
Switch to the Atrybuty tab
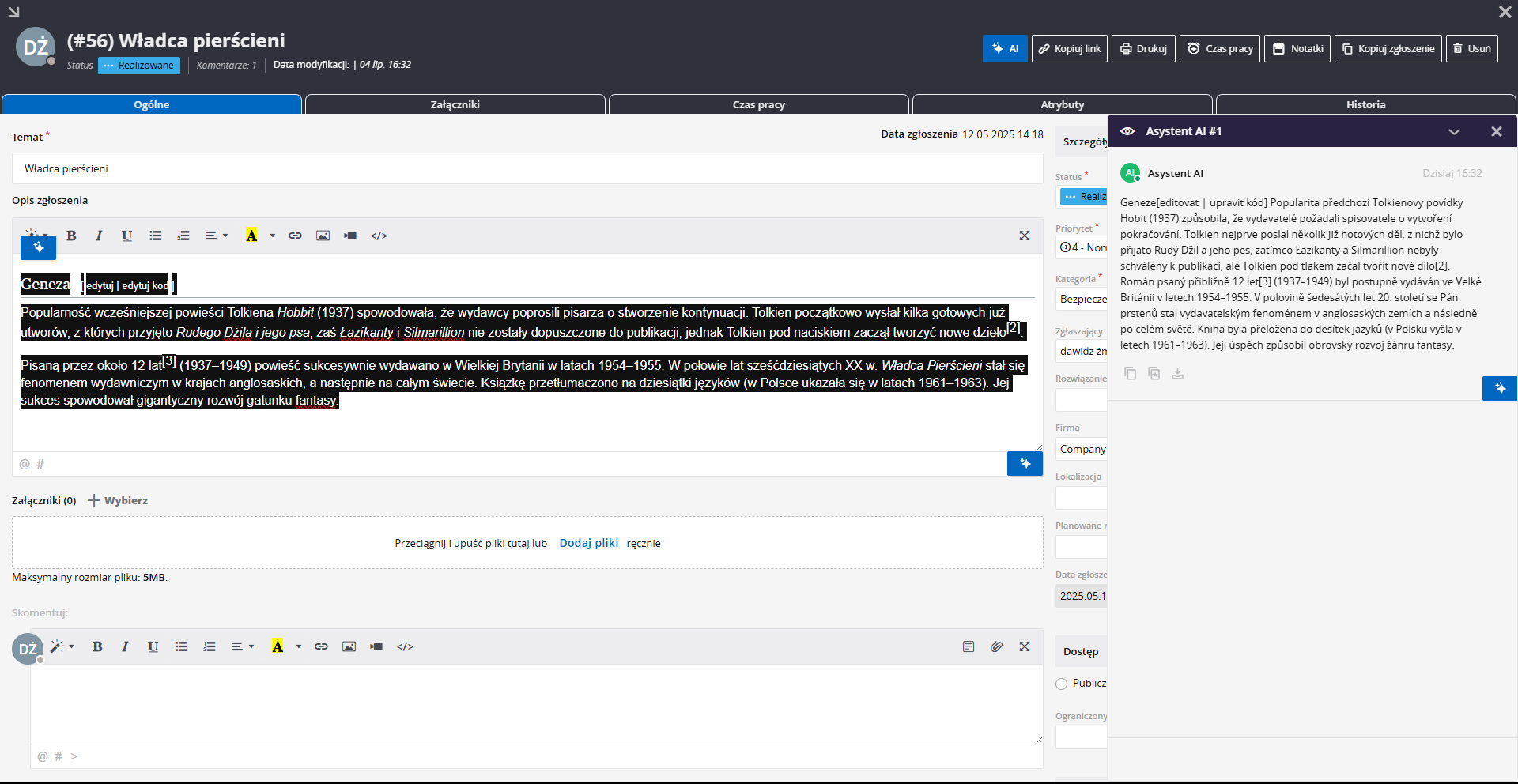pyautogui.click(x=1063, y=104)
